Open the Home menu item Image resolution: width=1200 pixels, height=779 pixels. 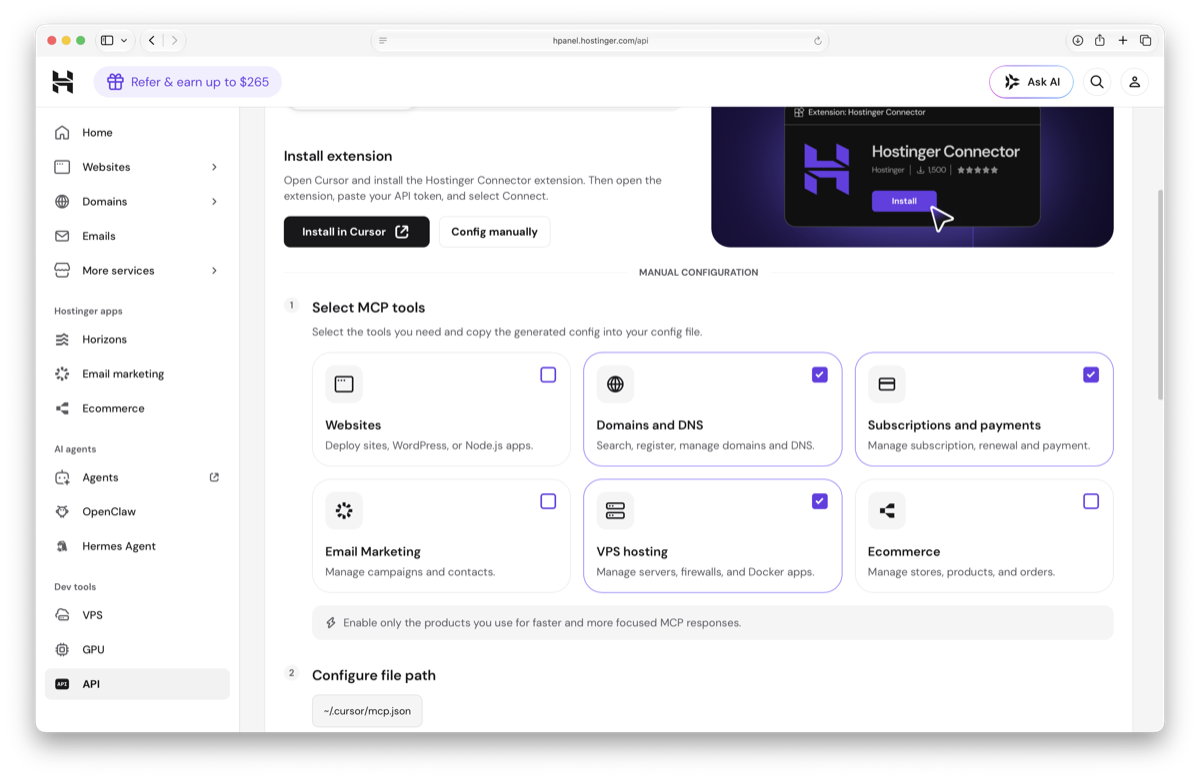click(137, 132)
